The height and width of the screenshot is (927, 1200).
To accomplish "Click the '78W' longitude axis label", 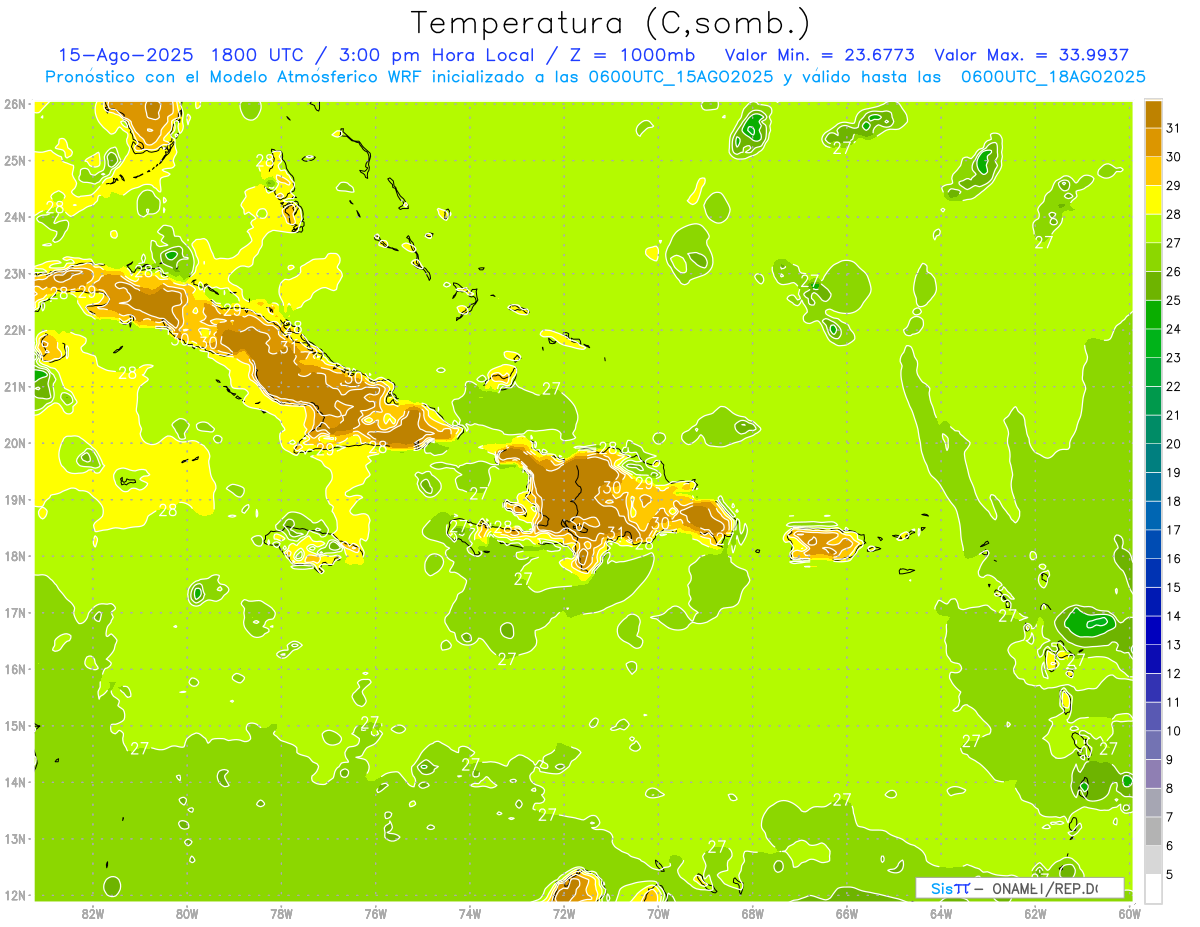I will (281, 913).
